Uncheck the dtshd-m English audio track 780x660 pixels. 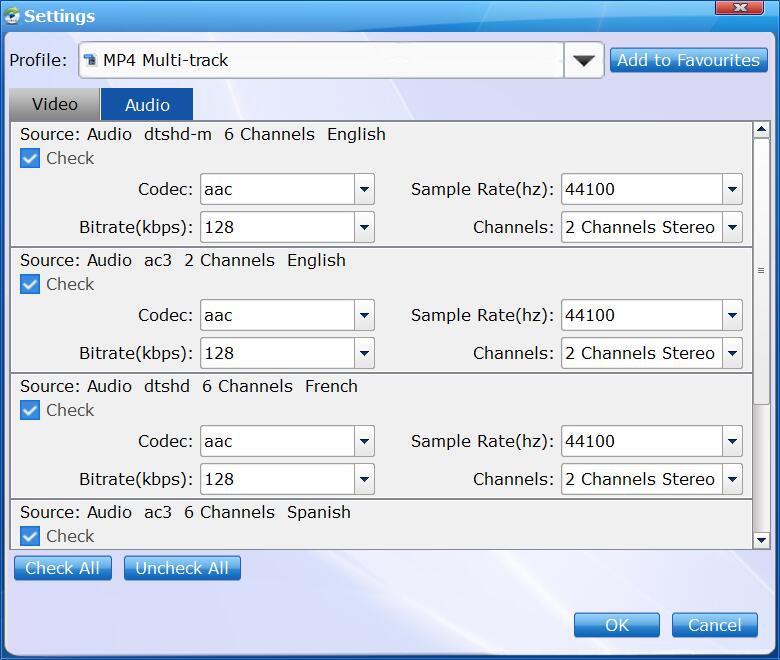pyautogui.click(x=30, y=158)
